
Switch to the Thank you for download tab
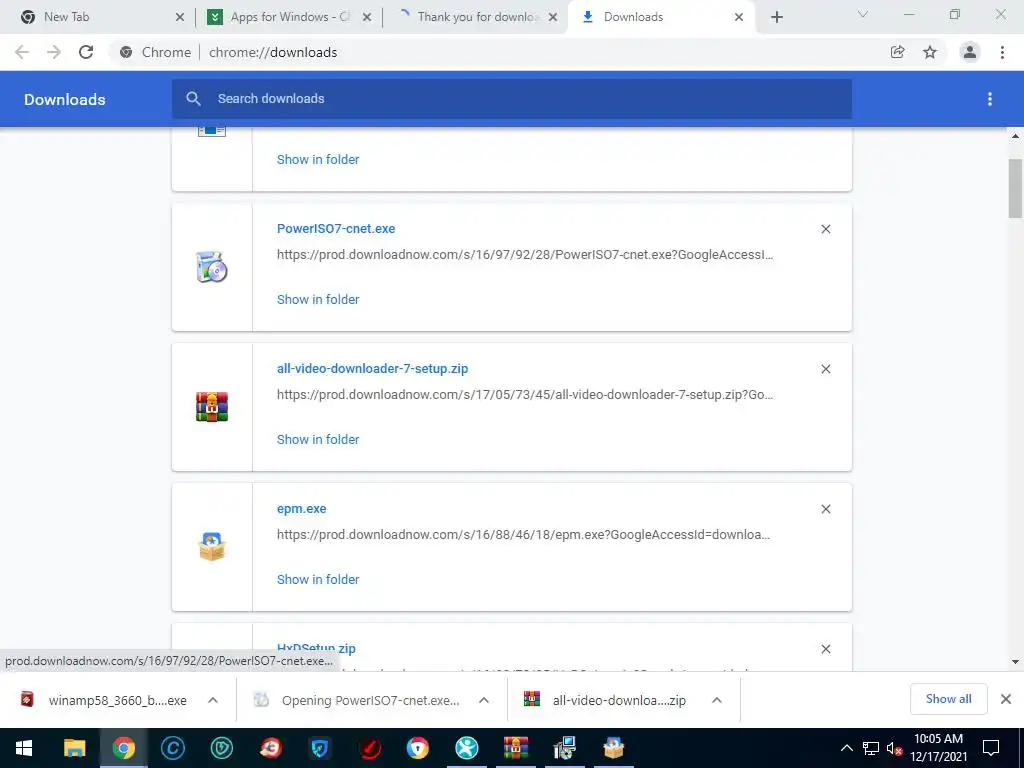(475, 17)
